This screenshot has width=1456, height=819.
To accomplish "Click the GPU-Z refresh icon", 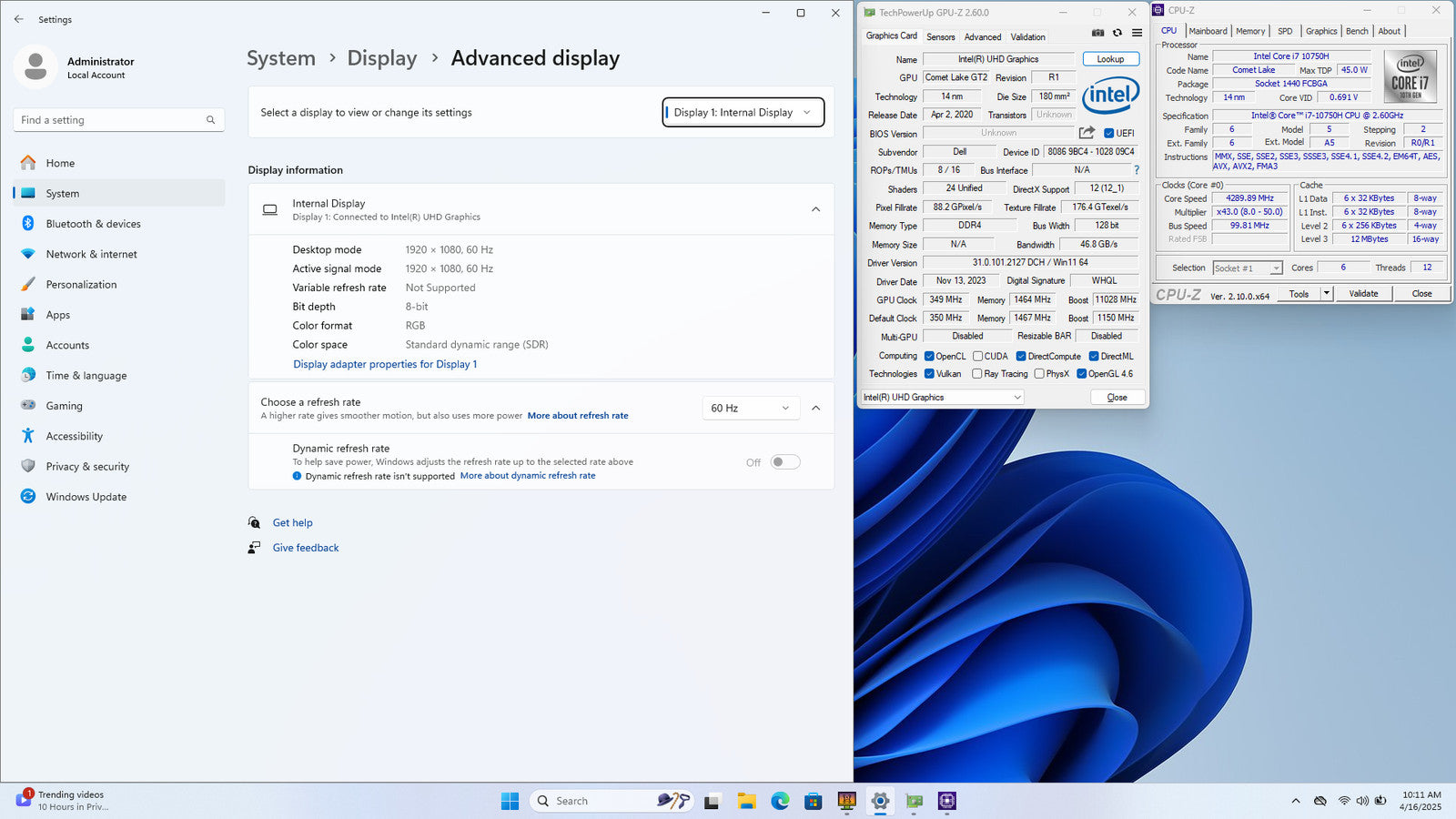I will tap(1117, 33).
